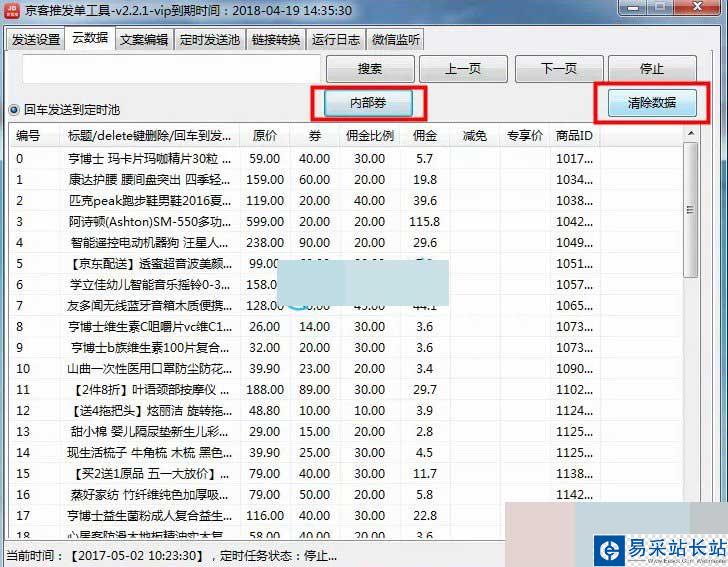Click the JD app icon in title bar
728x567 pixels.
12,10
